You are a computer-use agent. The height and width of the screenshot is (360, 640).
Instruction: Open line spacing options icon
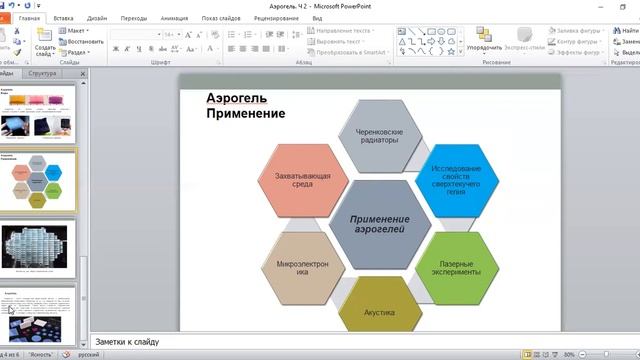point(297,35)
